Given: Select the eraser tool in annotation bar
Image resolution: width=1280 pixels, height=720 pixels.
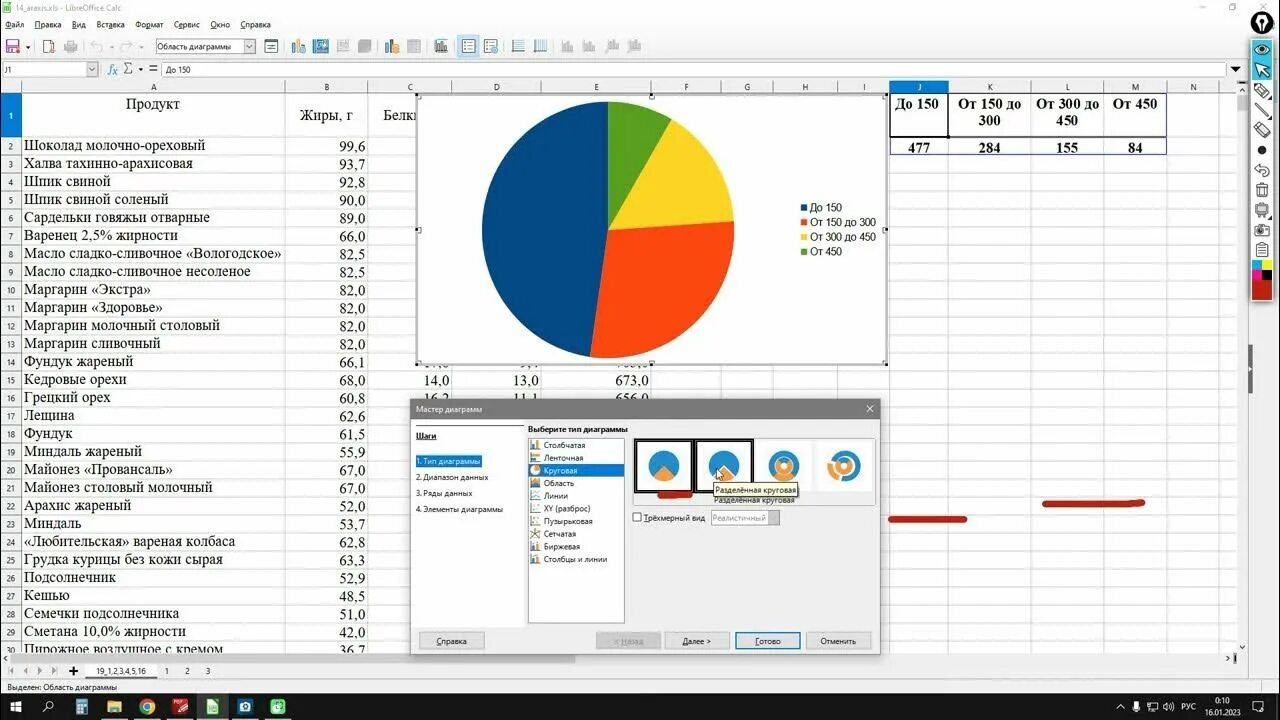Looking at the screenshot, I should (1262, 129).
